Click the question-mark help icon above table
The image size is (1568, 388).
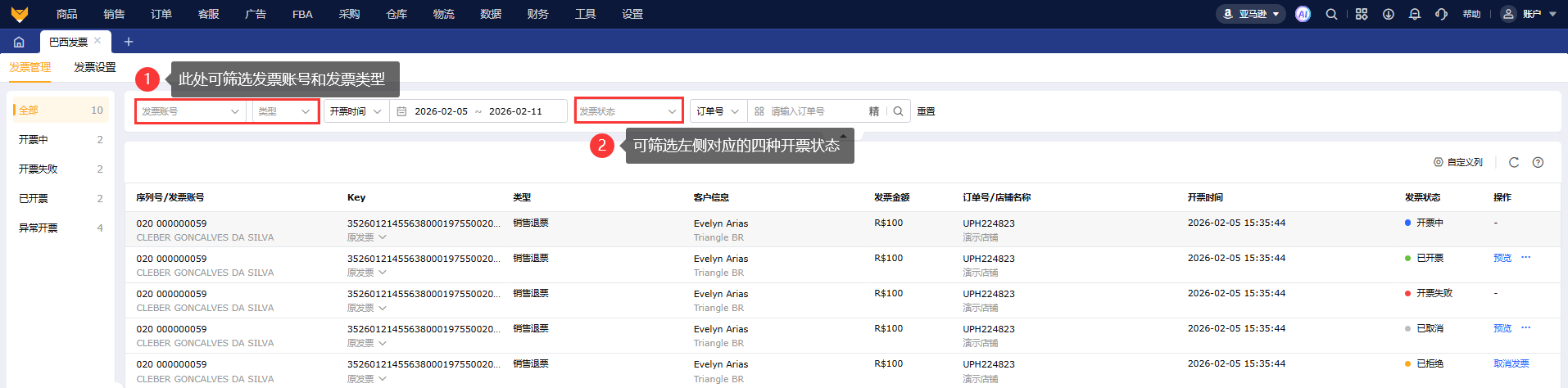pyautogui.click(x=1538, y=162)
